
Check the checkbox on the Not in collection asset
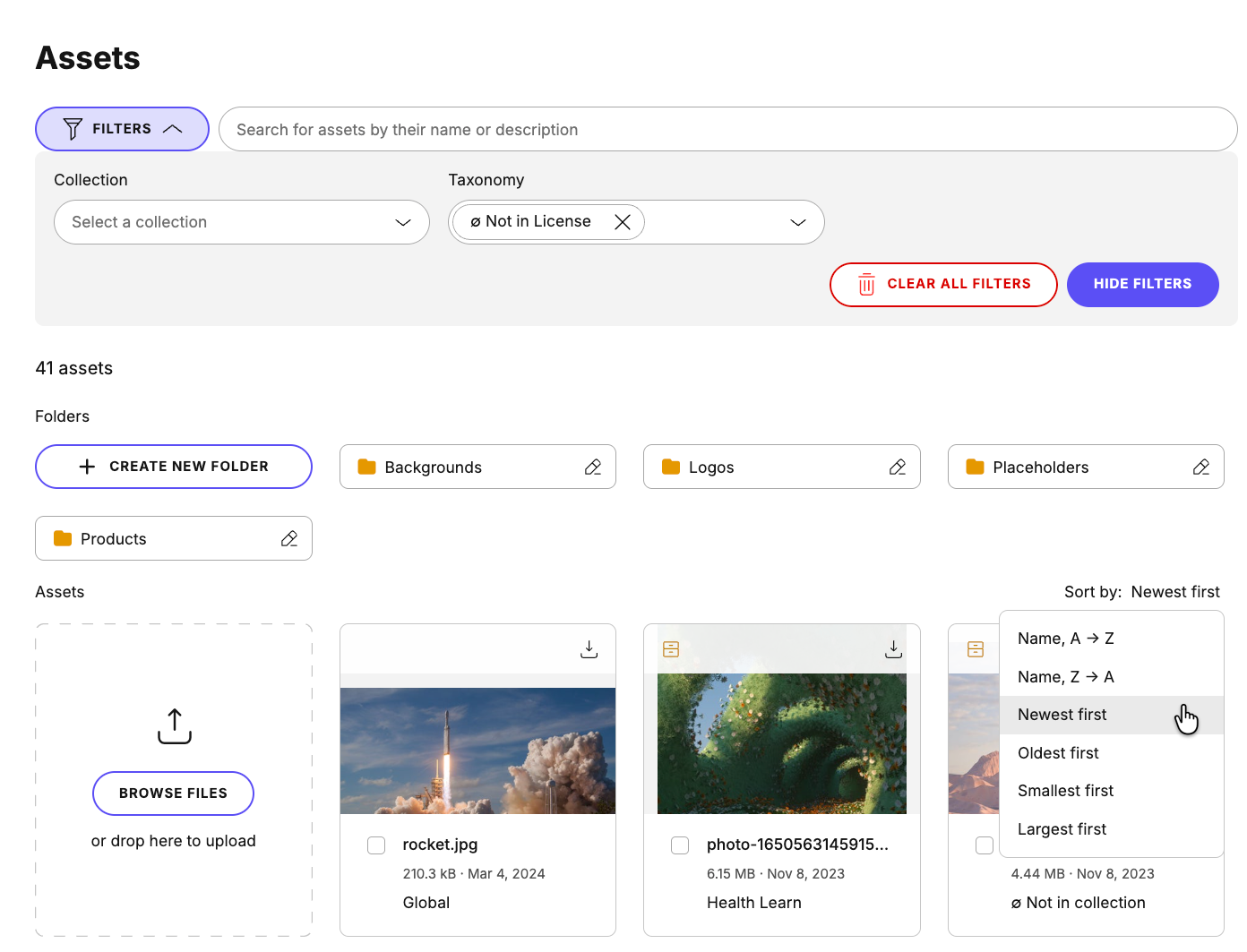(984, 845)
